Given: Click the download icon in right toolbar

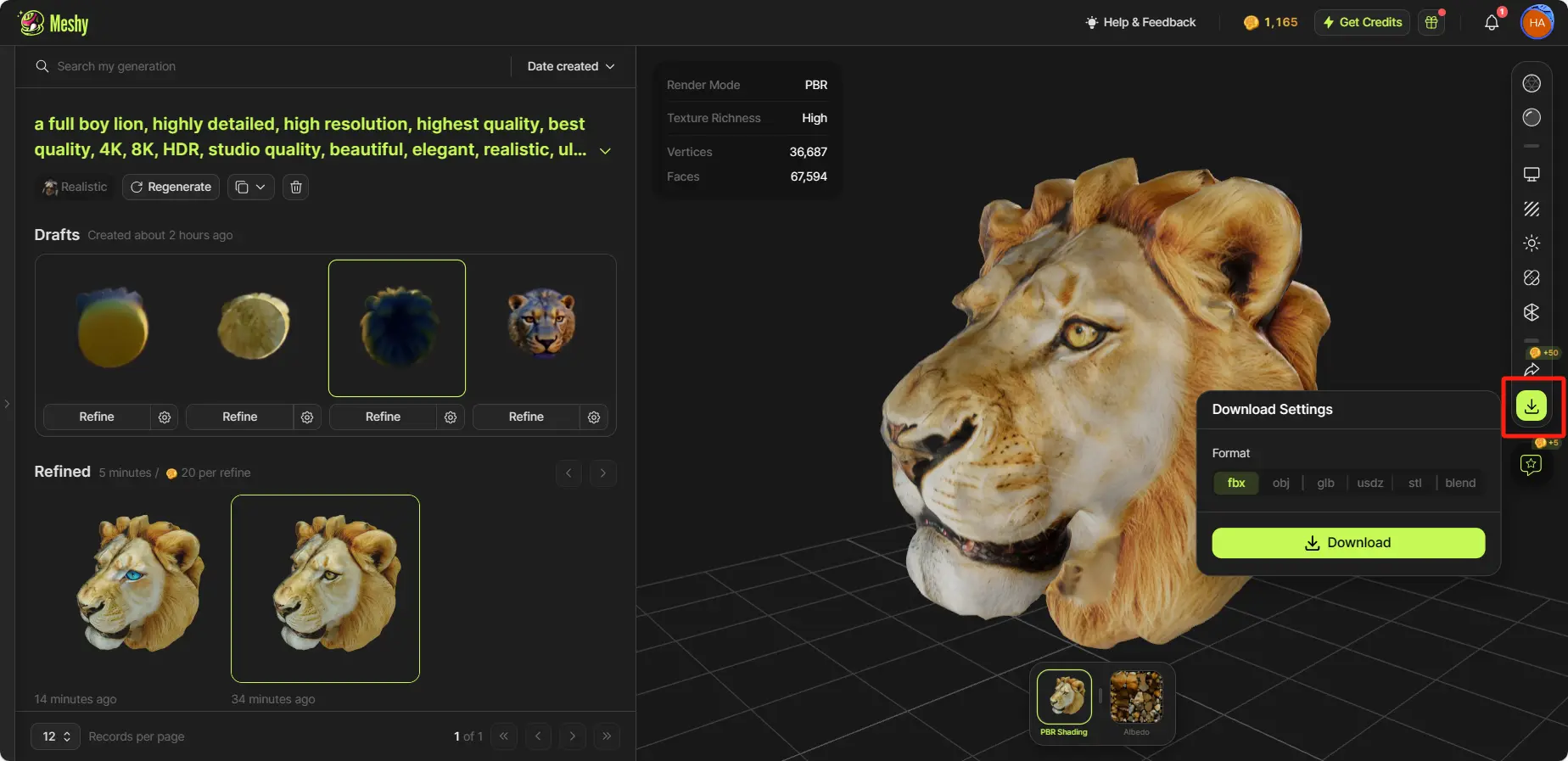Looking at the screenshot, I should [x=1531, y=406].
